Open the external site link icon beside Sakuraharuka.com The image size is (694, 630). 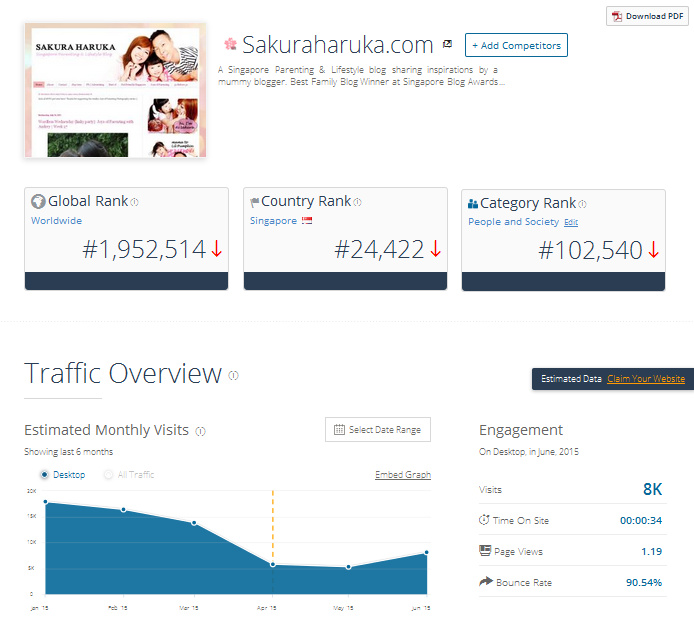coord(447,44)
